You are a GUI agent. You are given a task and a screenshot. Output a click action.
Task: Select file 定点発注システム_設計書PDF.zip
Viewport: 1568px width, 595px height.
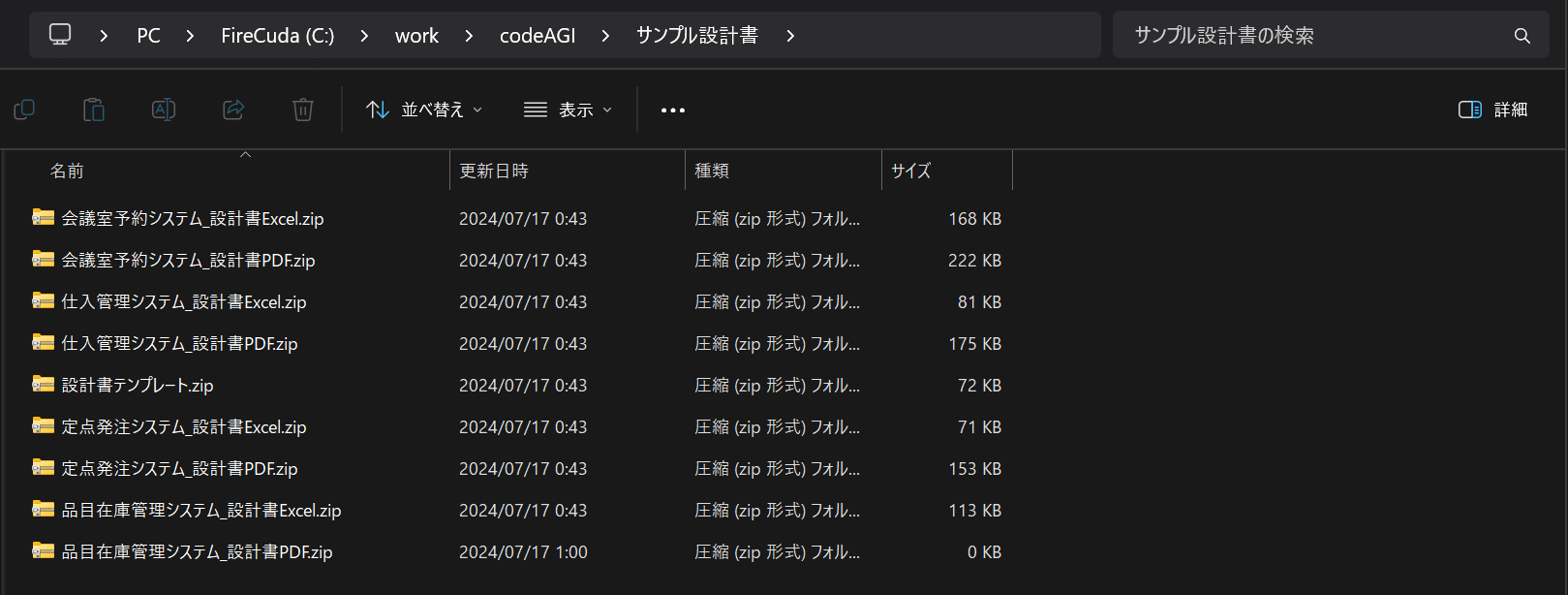tap(179, 469)
